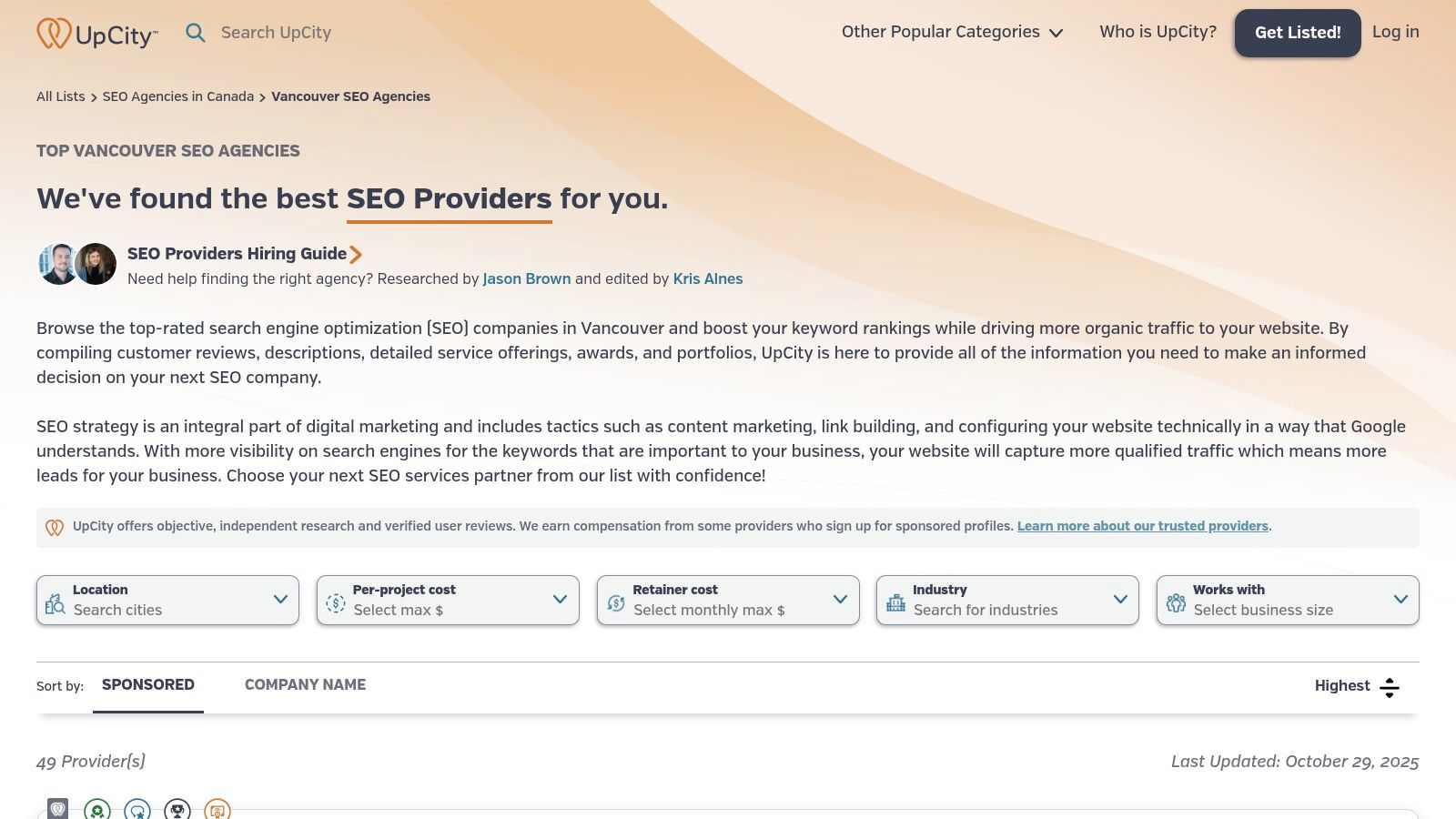
Task: Select the SPONSORED sort option
Action: tap(148, 684)
